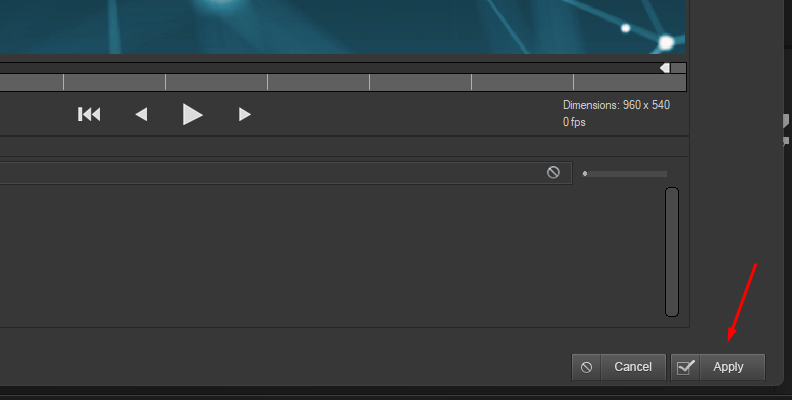The image size is (792, 400).
Task: Adjust the small horizontal slider handle
Action: (585, 174)
